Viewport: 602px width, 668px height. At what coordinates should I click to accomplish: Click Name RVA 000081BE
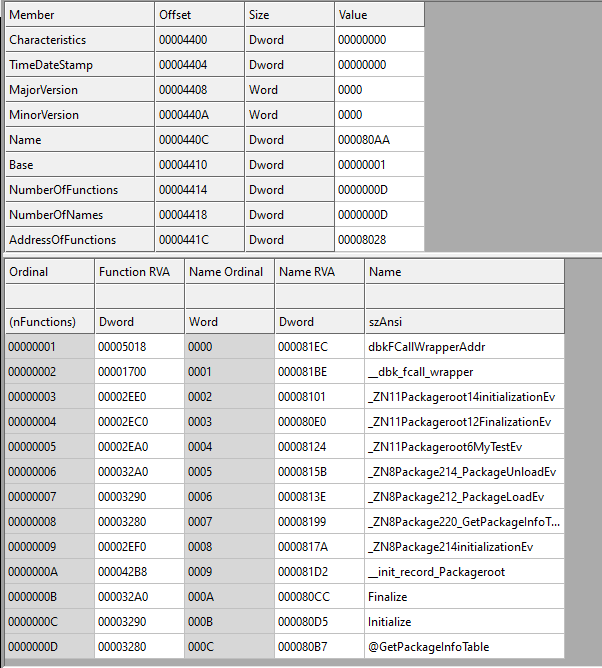(x=320, y=372)
